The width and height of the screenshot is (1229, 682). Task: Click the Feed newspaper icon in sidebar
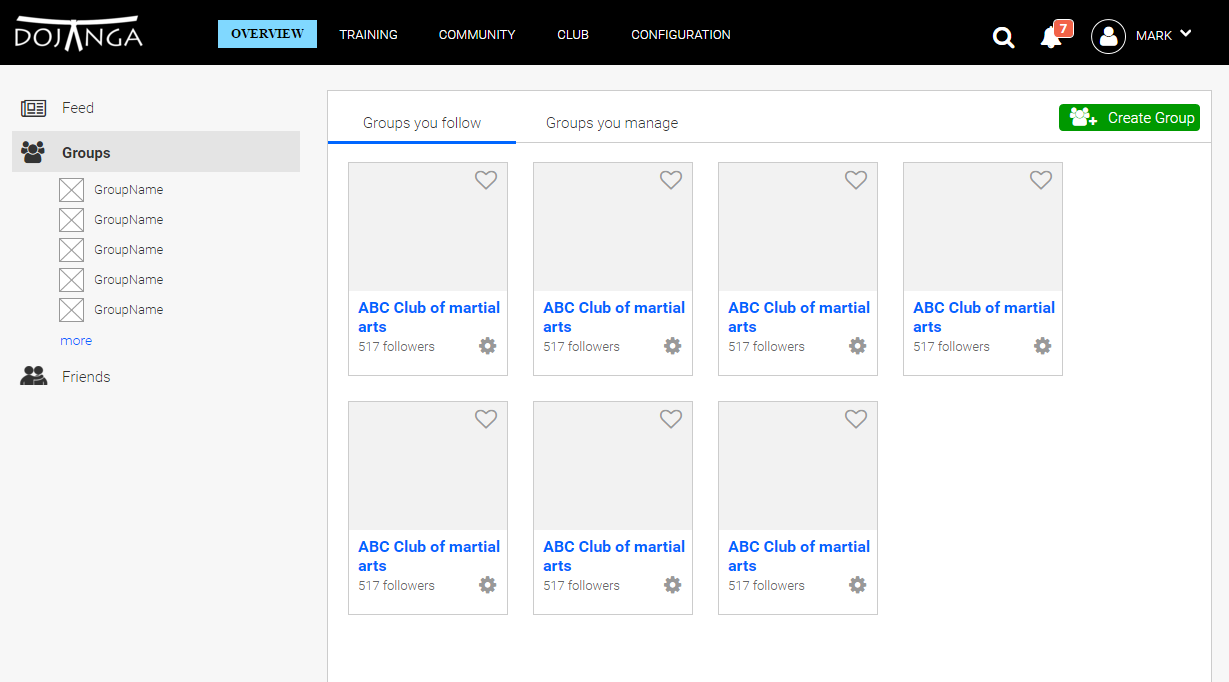tap(34, 108)
